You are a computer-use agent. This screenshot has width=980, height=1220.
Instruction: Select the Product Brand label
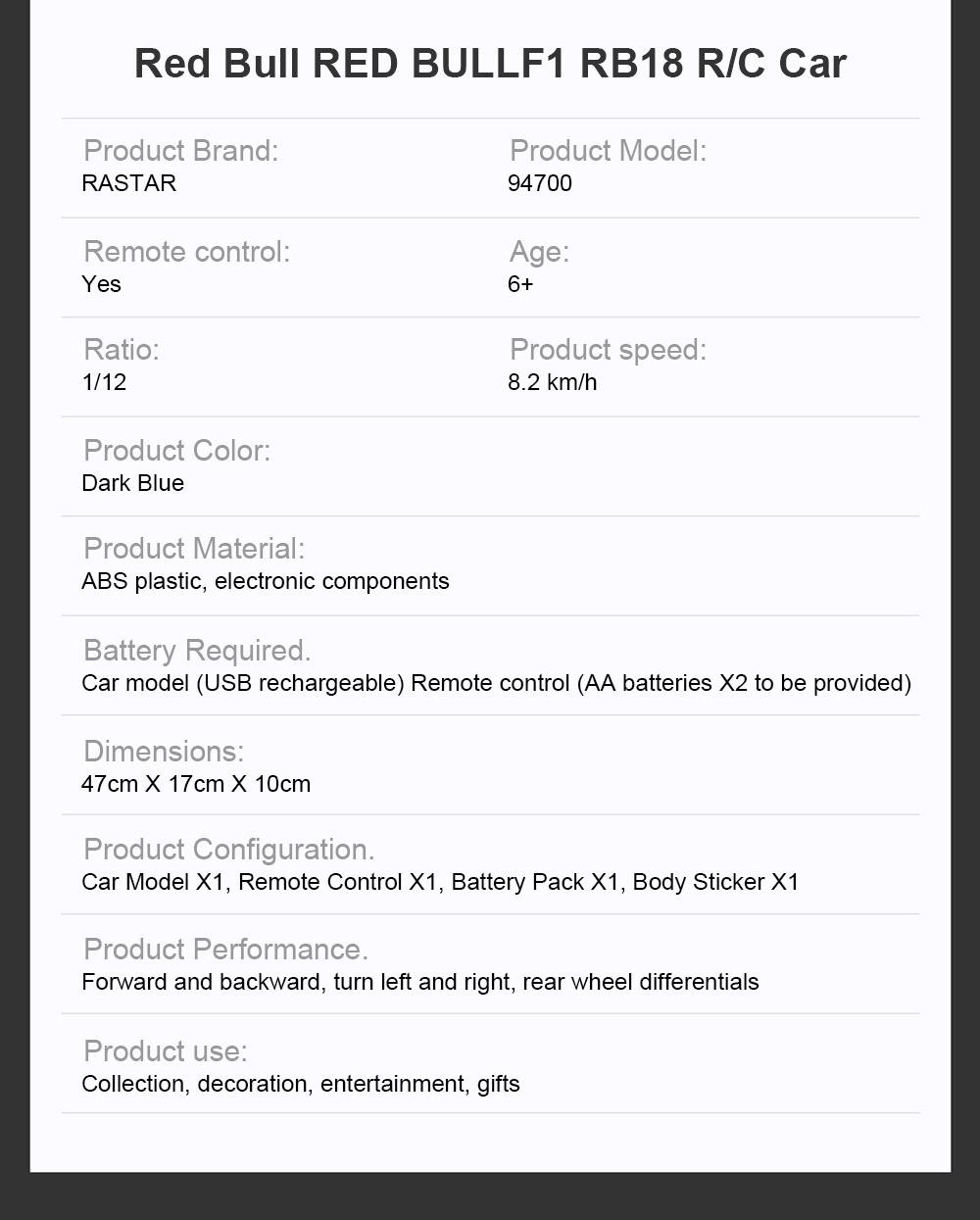tap(181, 151)
